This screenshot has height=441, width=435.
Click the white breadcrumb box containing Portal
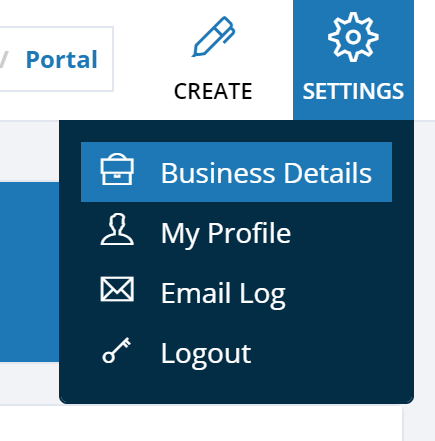[57, 59]
